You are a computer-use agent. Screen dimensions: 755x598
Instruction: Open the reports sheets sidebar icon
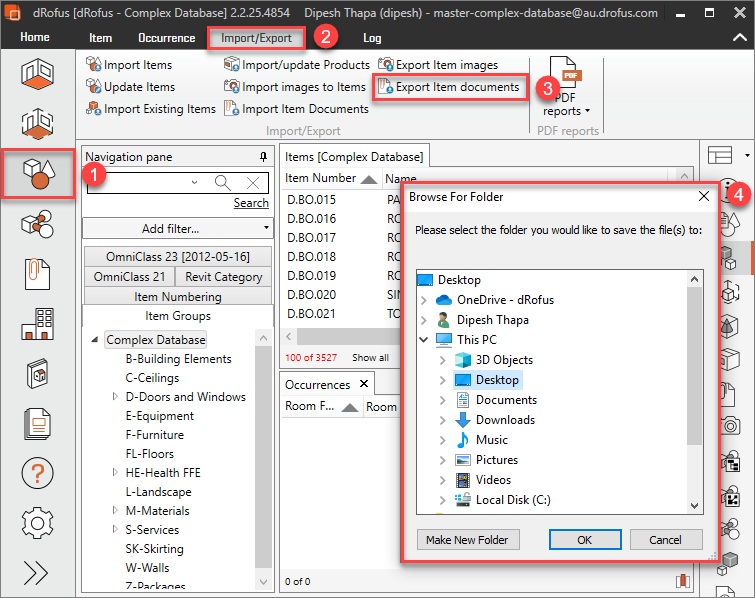coord(37,424)
